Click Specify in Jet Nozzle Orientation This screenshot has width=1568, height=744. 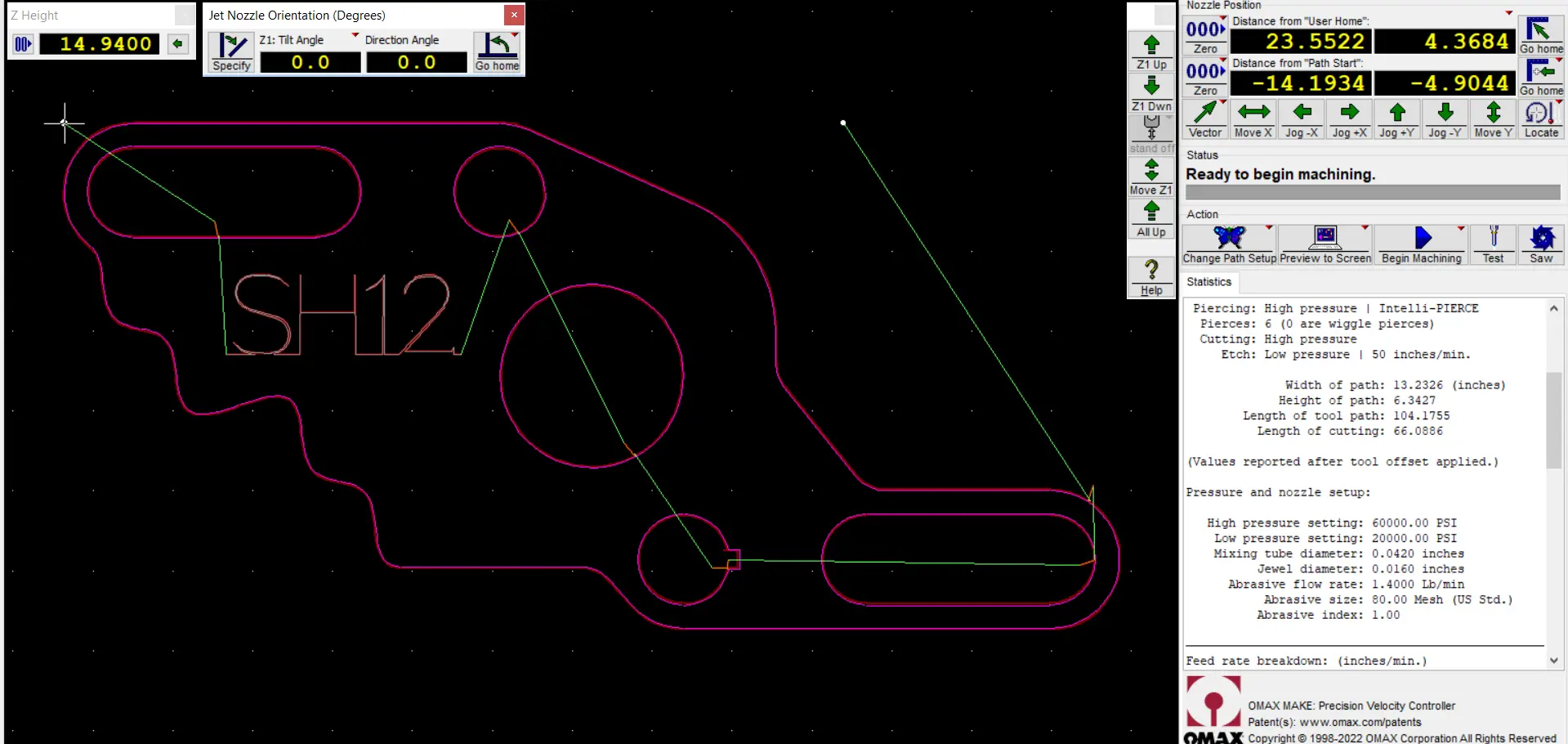[231, 52]
